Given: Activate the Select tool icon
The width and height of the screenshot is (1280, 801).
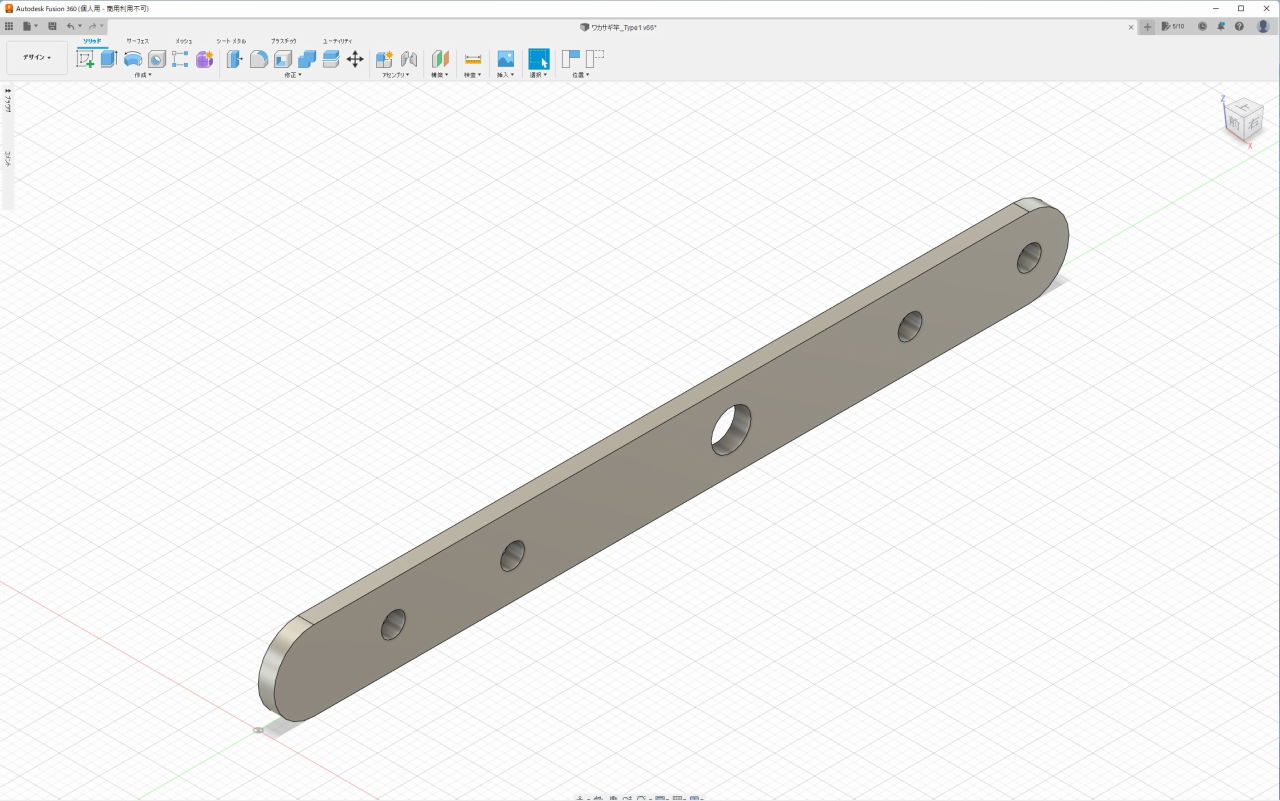Looking at the screenshot, I should point(539,59).
